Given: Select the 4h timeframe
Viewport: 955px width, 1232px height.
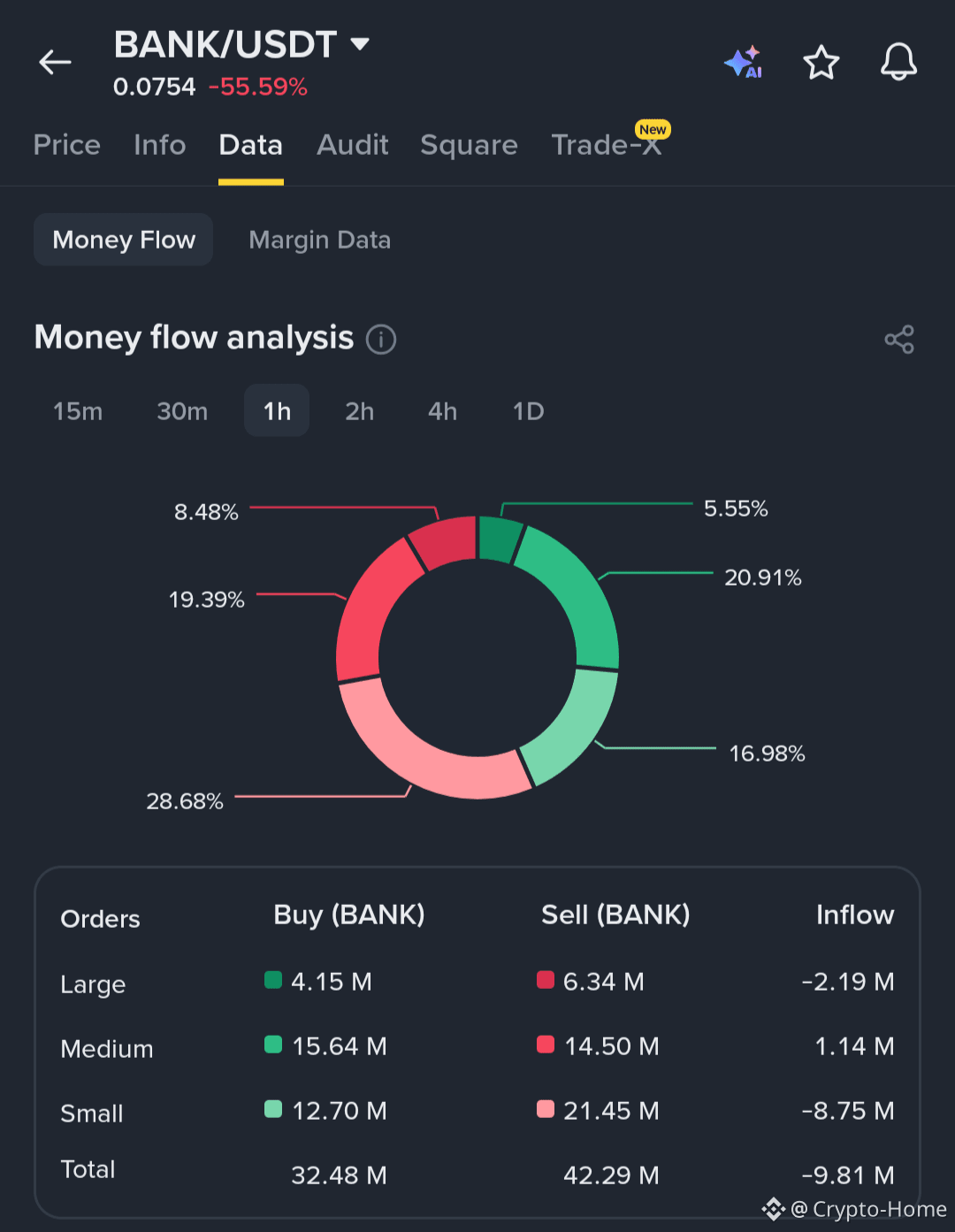Looking at the screenshot, I should point(442,411).
